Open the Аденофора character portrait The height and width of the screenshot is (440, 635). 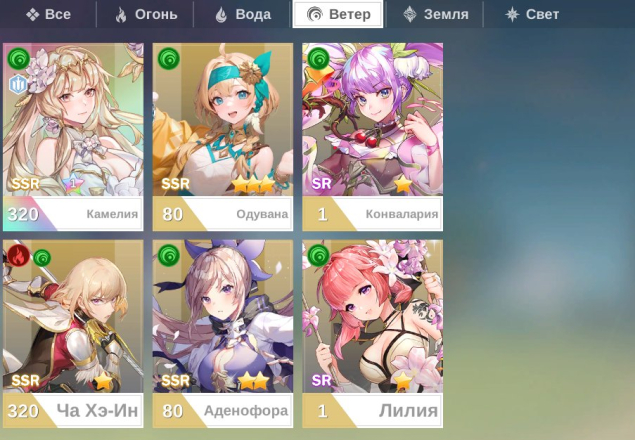(x=222, y=316)
